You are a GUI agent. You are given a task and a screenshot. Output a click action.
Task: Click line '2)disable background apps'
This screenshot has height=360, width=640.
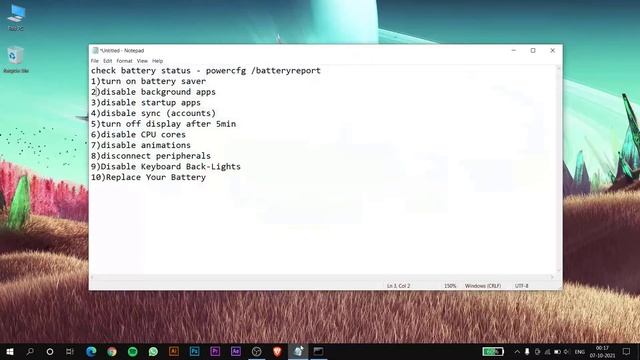(153, 92)
